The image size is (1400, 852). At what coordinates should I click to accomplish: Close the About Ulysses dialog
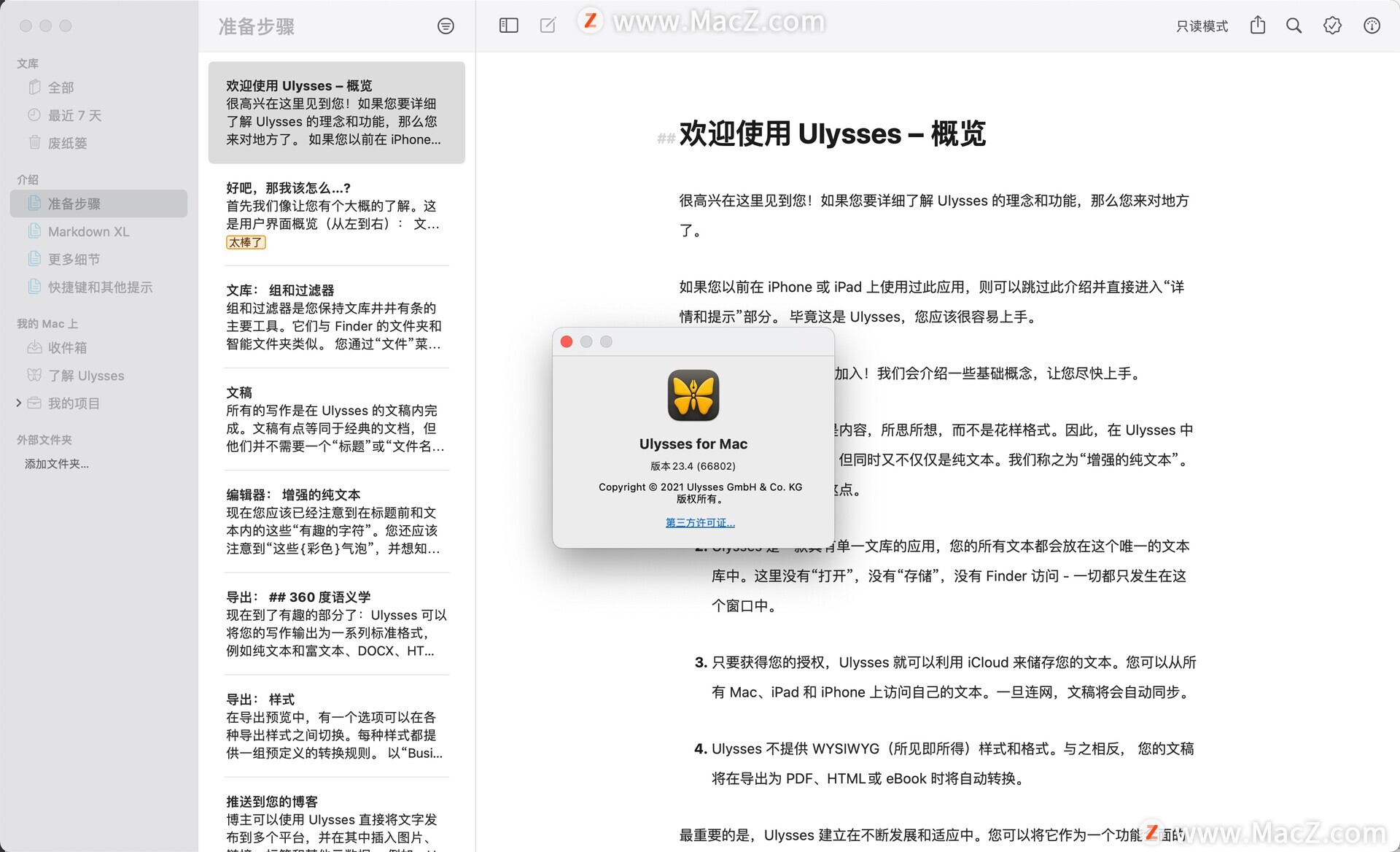(567, 341)
